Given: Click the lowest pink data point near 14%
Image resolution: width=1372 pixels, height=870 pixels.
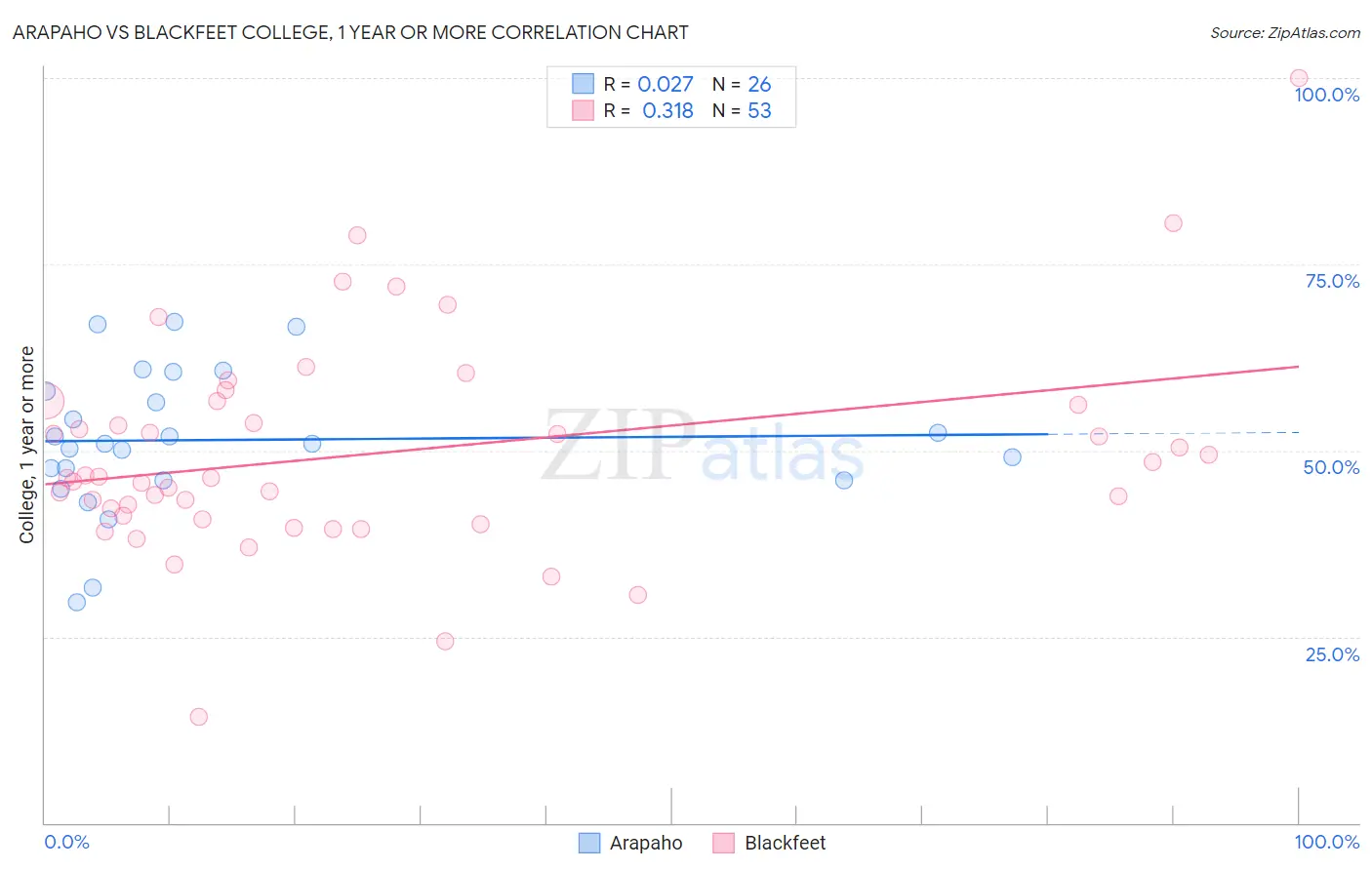Looking at the screenshot, I should 199,717.
